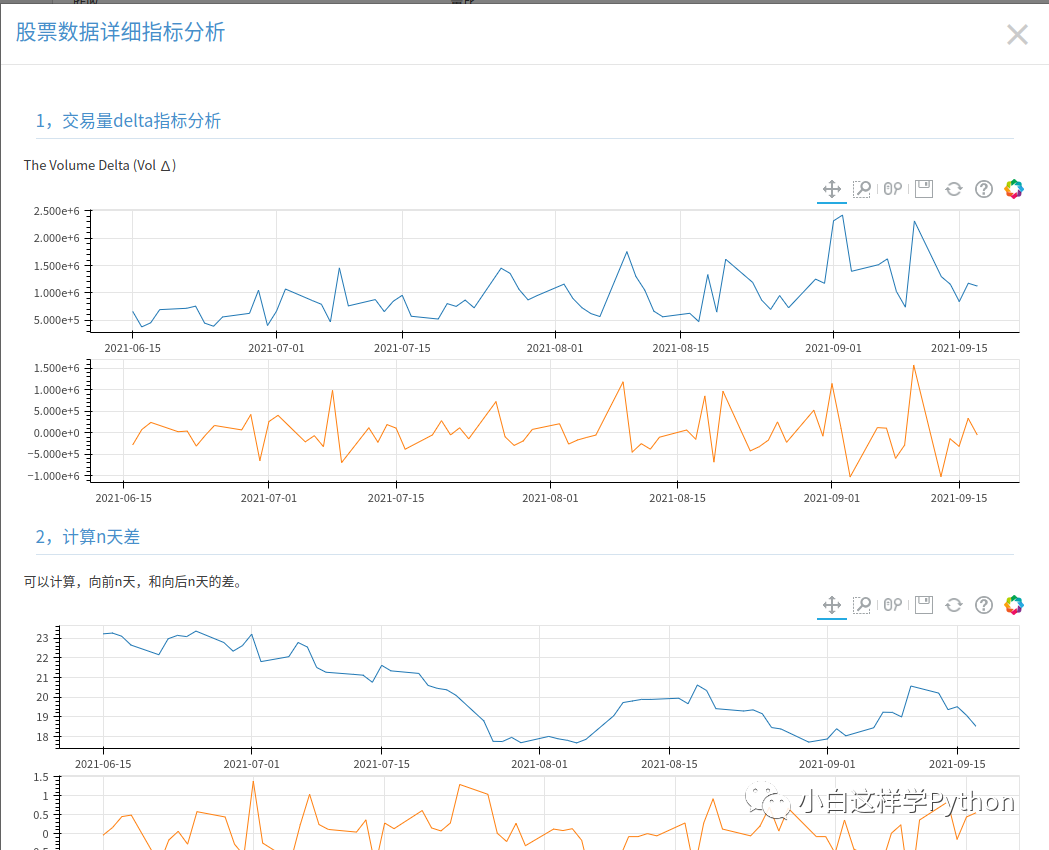Activate the Box Zoom tool on first chart
The width and height of the screenshot is (1049, 850).
[x=861, y=188]
